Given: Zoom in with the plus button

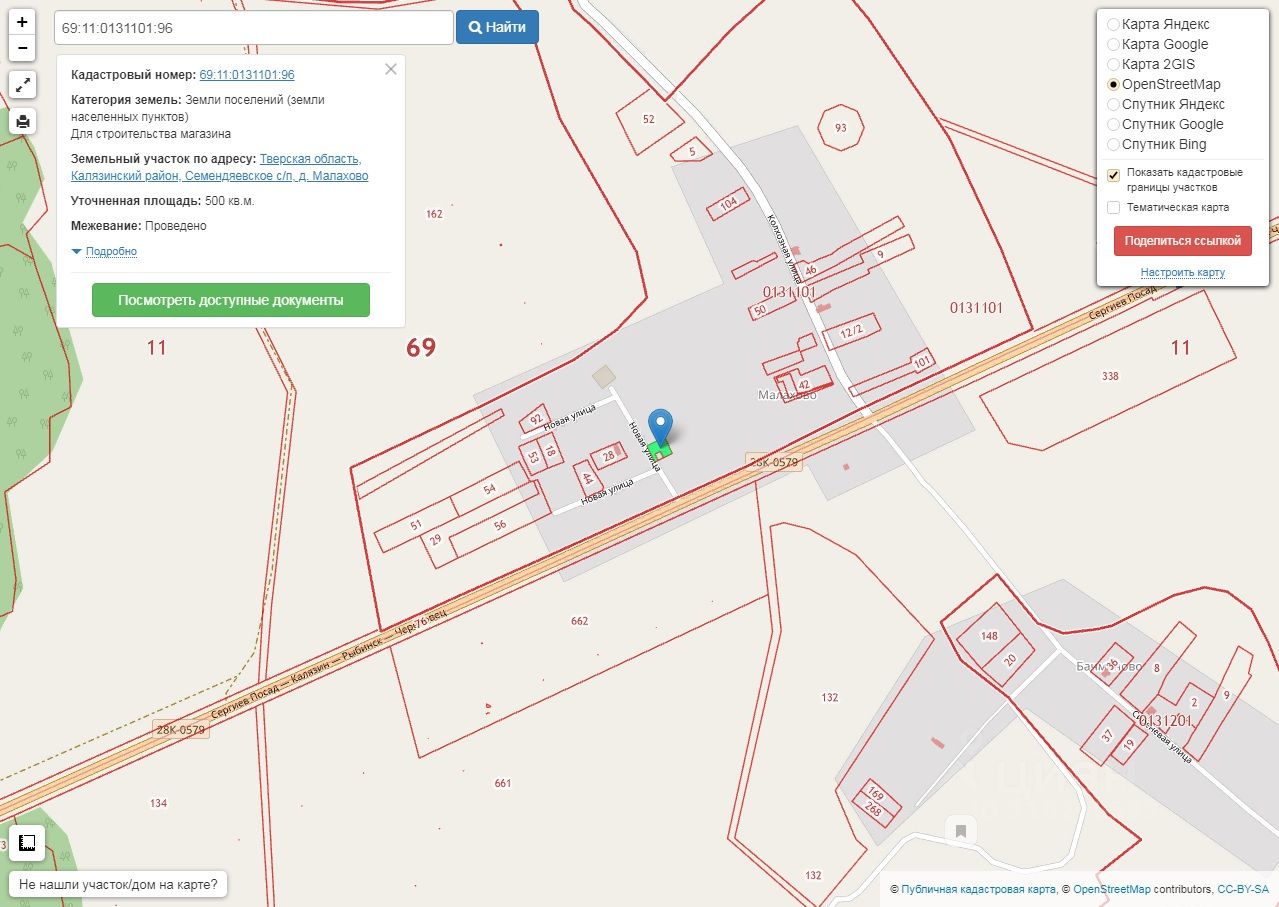Looking at the screenshot, I should tap(22, 22).
